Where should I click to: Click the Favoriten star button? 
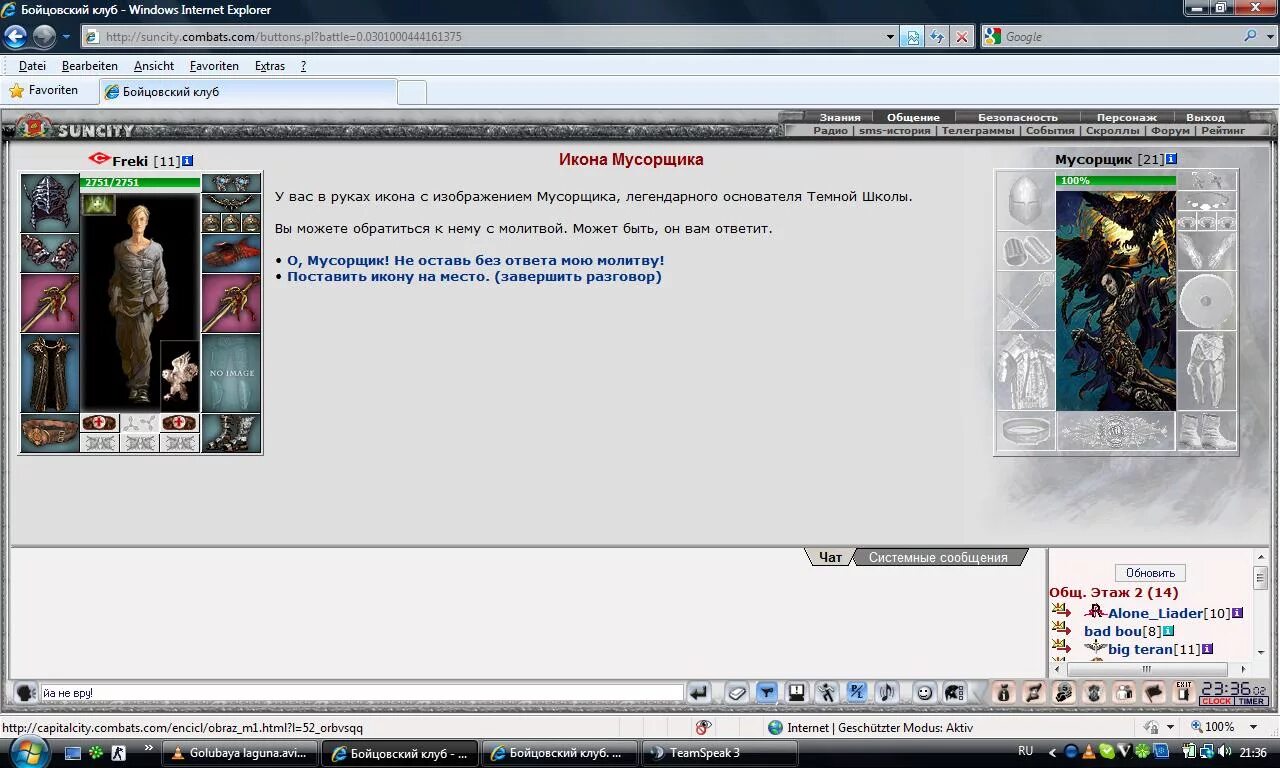(x=43, y=90)
